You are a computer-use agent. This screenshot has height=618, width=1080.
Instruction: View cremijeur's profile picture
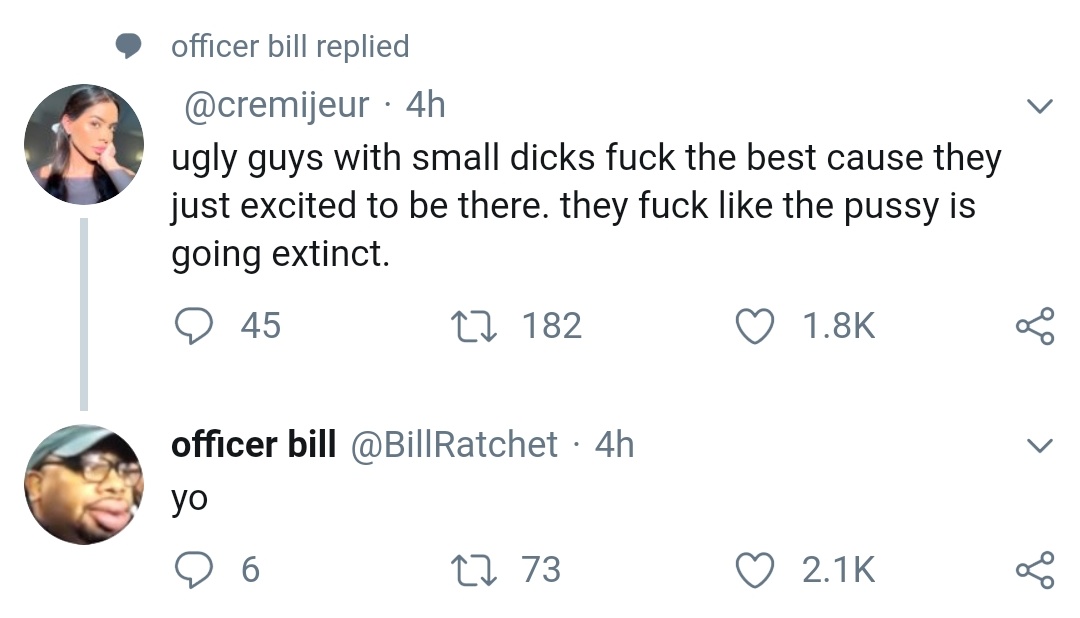pyautogui.click(x=83, y=144)
